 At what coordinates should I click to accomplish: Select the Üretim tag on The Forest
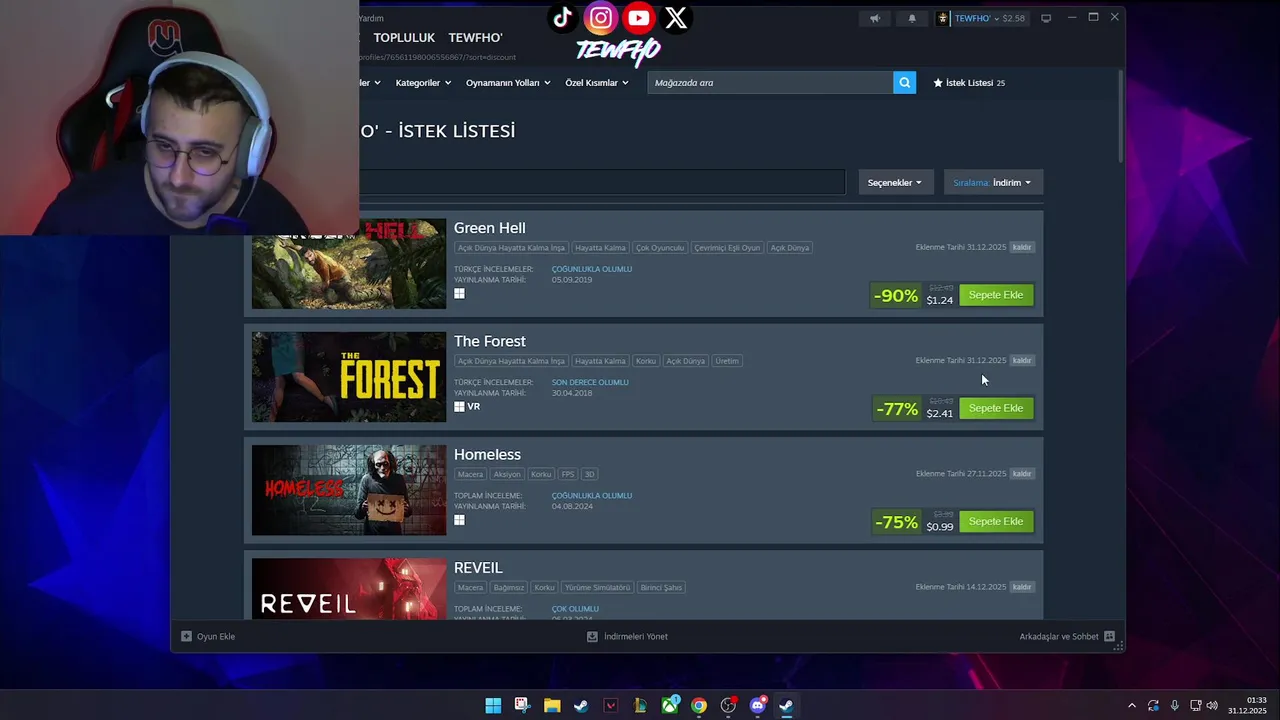(727, 361)
